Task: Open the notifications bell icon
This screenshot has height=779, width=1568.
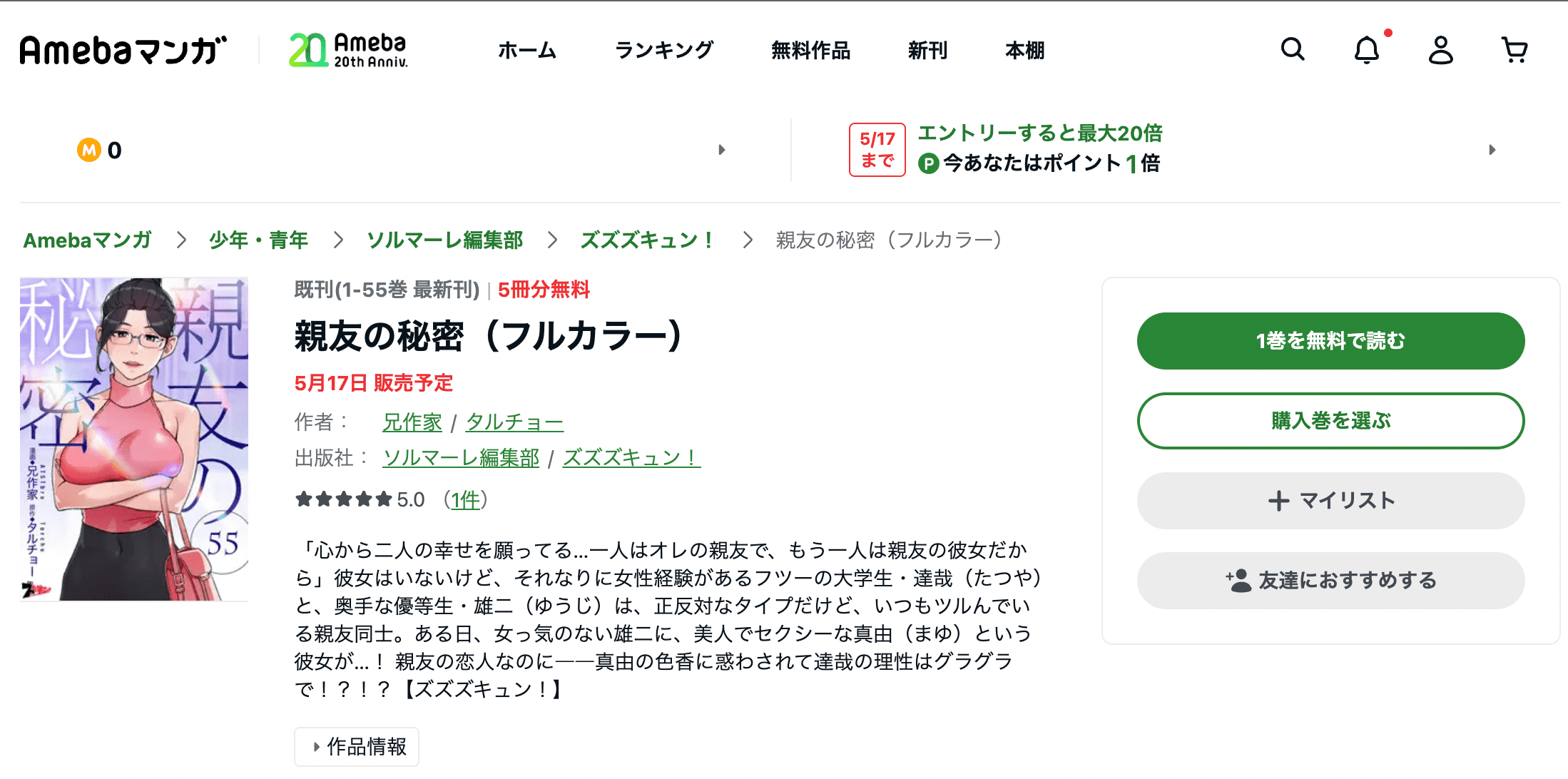Action: click(x=1367, y=50)
